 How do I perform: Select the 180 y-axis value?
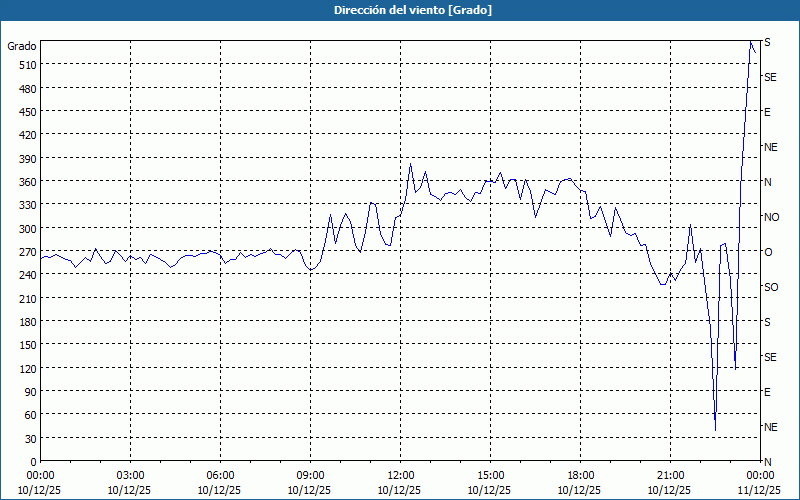[x=28, y=322]
